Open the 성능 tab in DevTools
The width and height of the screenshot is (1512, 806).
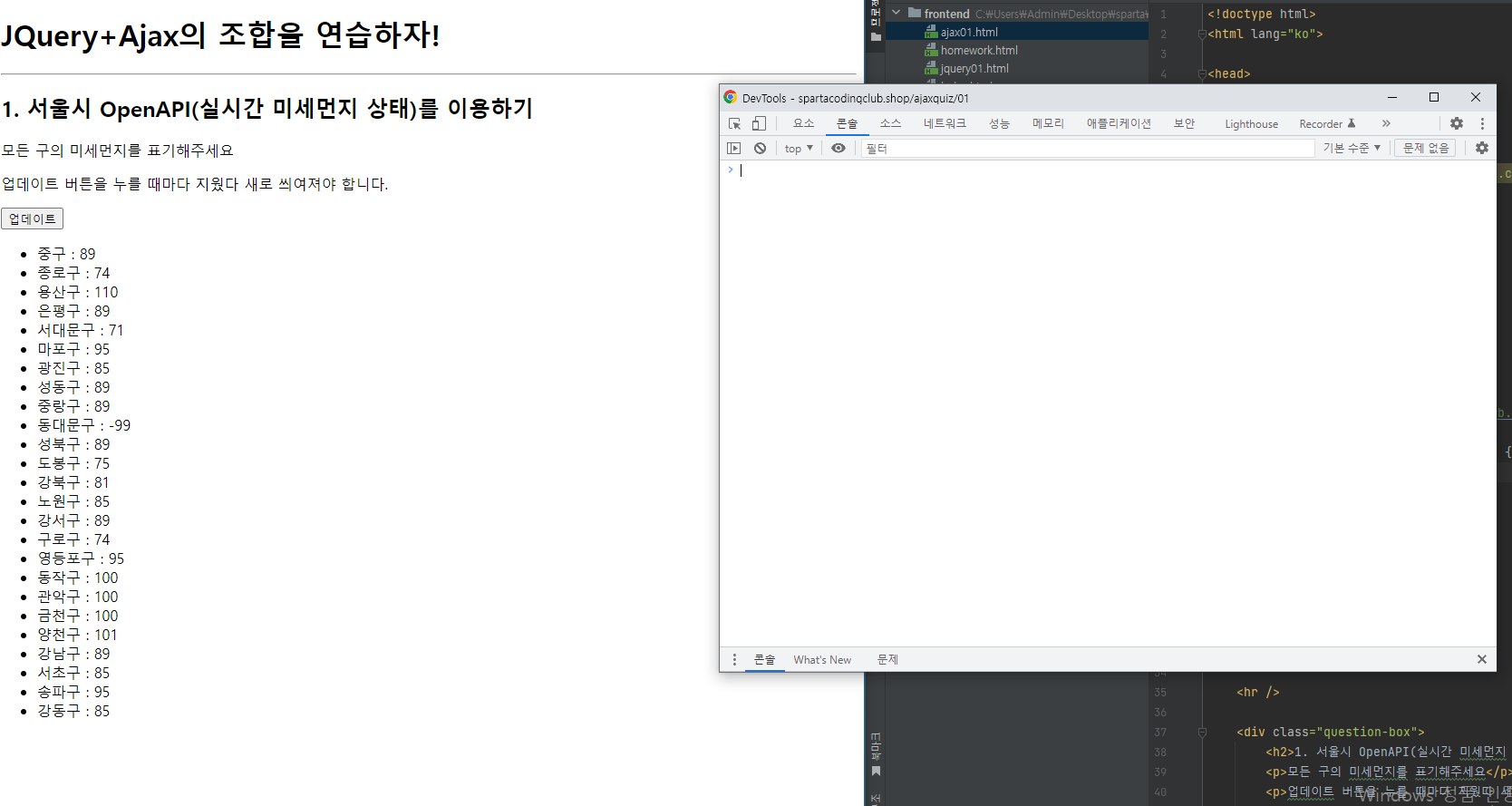click(999, 123)
